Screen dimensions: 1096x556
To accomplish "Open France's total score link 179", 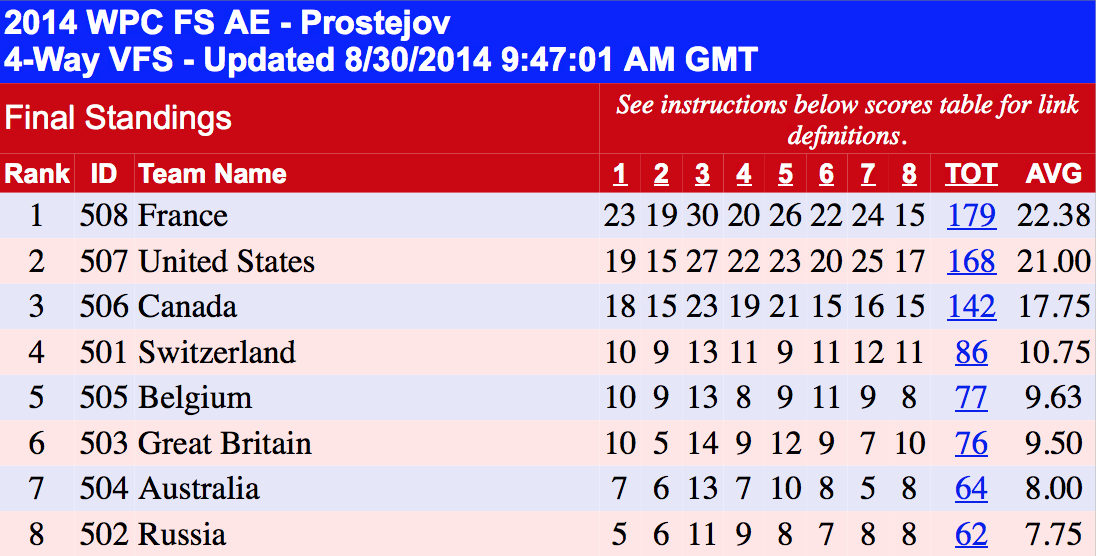I will 971,216.
